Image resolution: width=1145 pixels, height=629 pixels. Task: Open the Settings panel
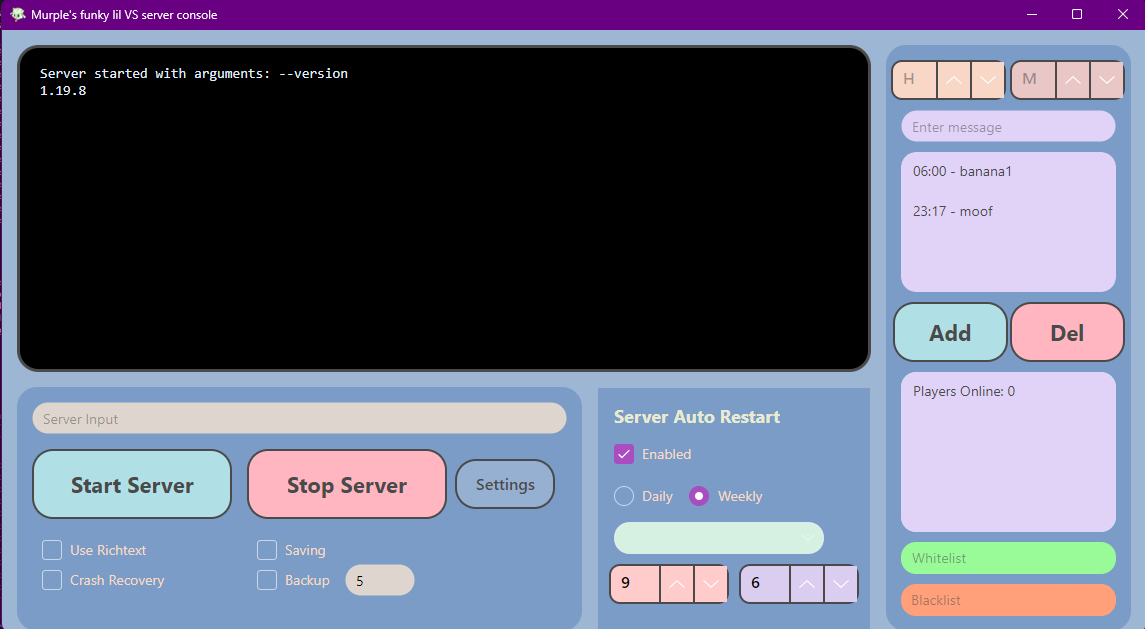(x=505, y=484)
